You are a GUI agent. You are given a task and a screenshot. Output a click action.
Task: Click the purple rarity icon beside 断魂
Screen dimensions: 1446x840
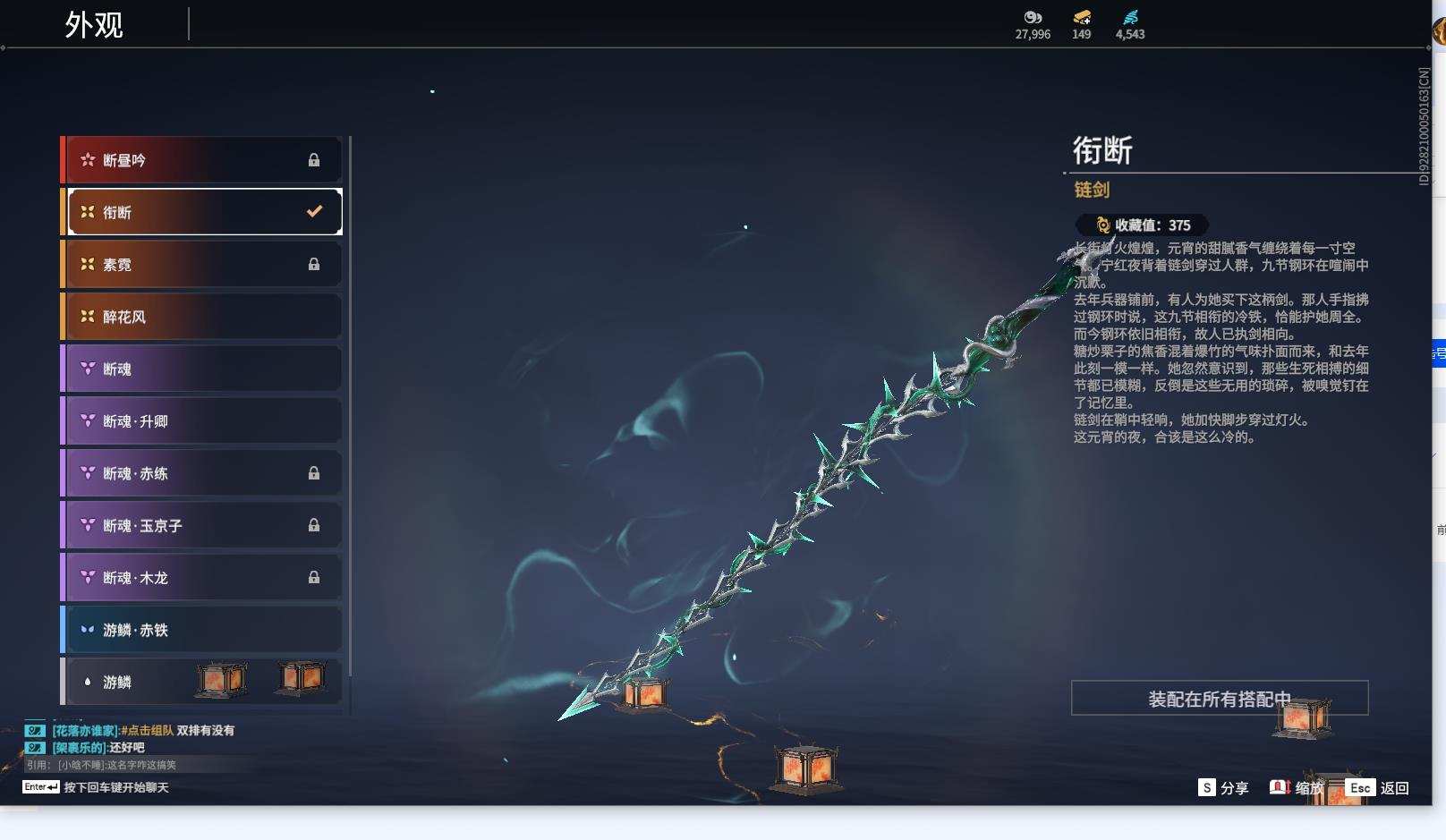pos(87,369)
